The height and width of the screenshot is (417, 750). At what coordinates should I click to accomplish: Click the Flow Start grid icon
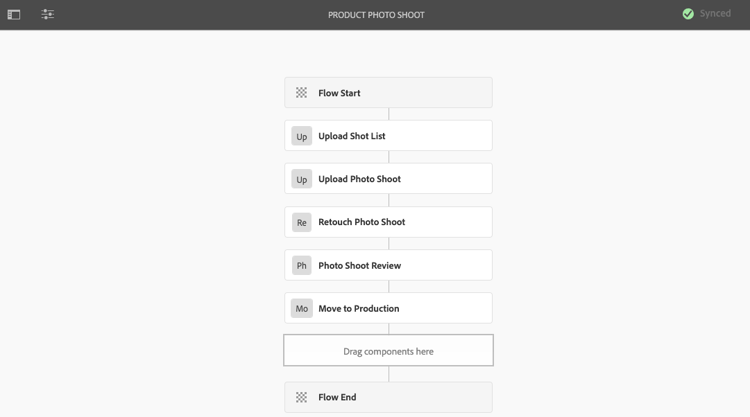(301, 93)
